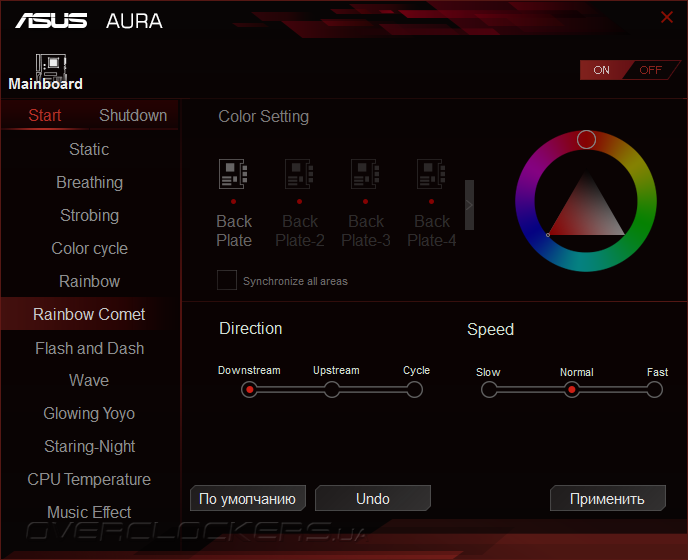
Task: Pick a shade inside the color triangle
Action: coord(586,214)
